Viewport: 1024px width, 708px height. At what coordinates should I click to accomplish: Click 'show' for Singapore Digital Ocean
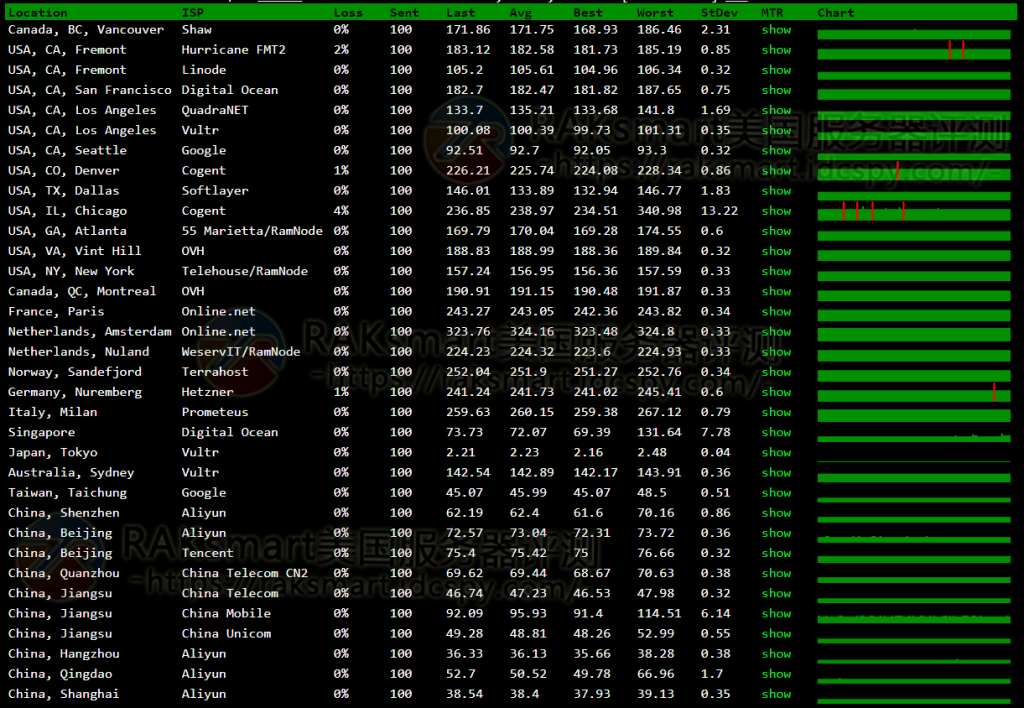(776, 432)
